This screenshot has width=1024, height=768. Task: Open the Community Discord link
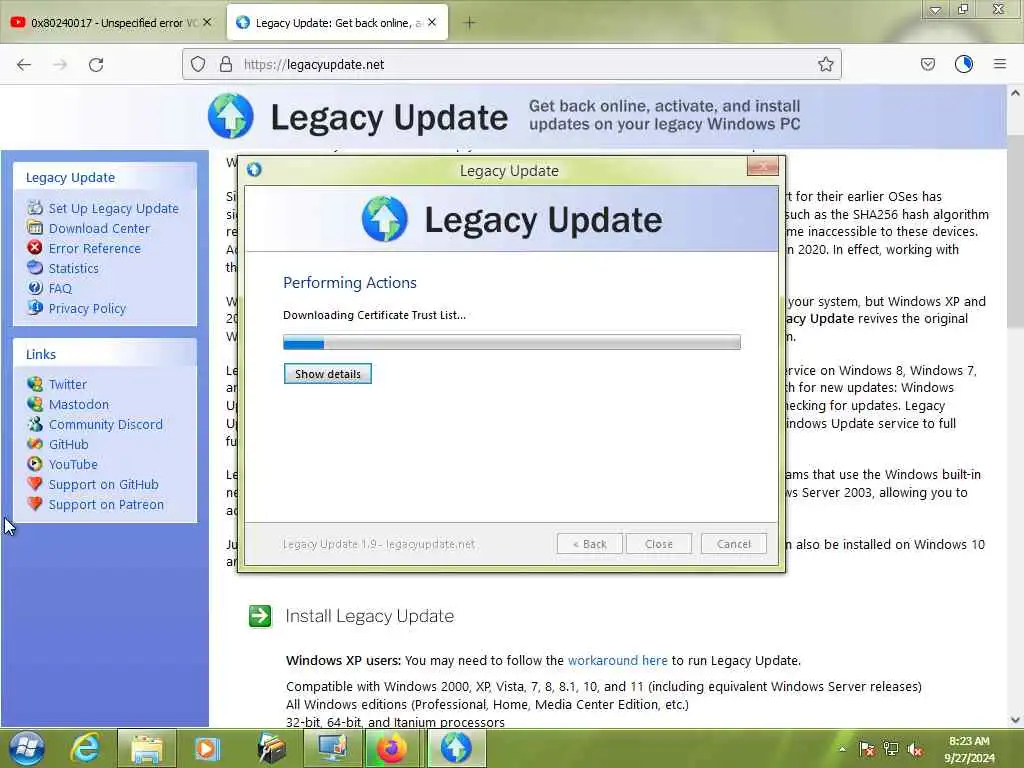tap(105, 424)
